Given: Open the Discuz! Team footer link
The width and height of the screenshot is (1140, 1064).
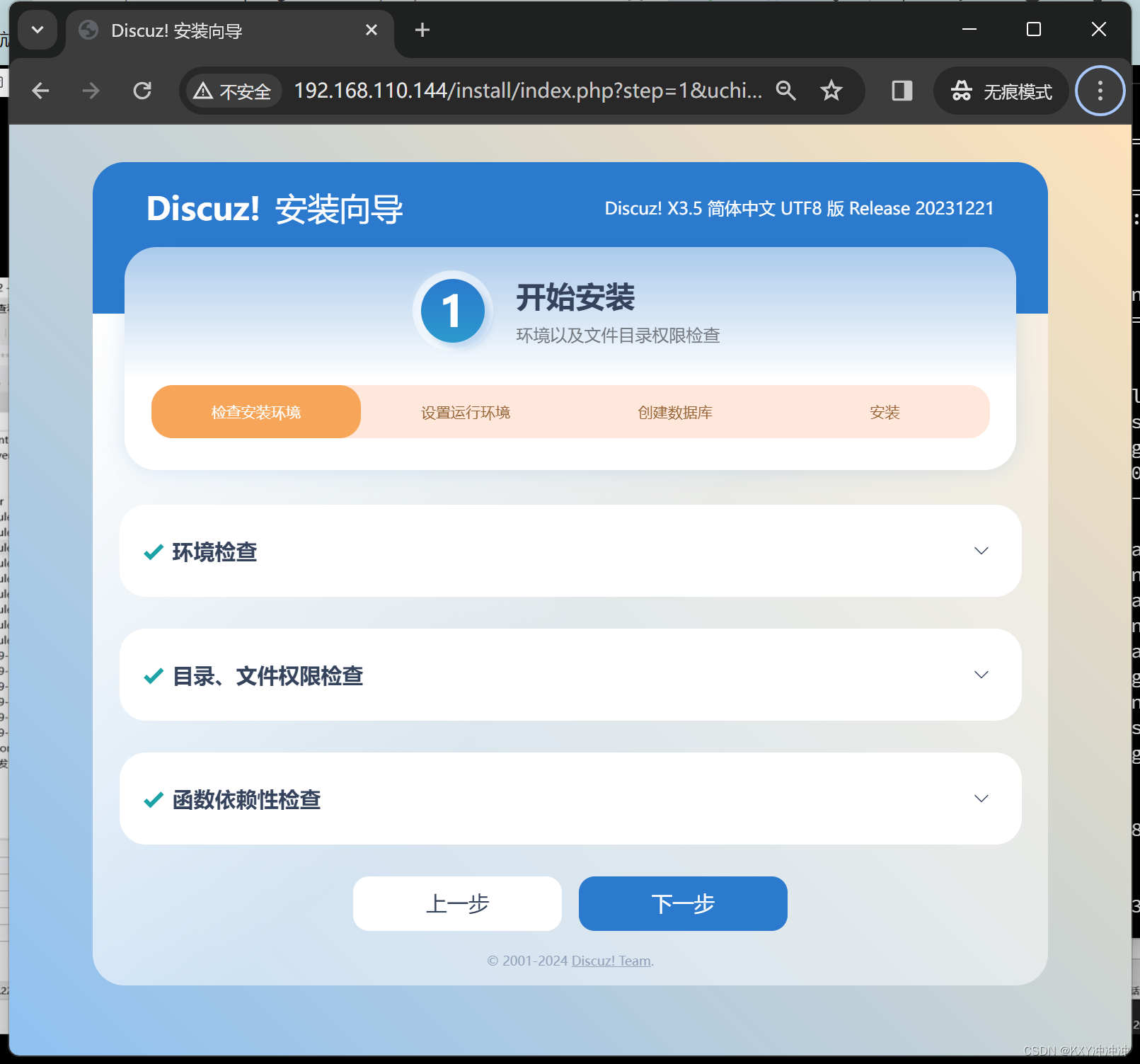Looking at the screenshot, I should [611, 961].
